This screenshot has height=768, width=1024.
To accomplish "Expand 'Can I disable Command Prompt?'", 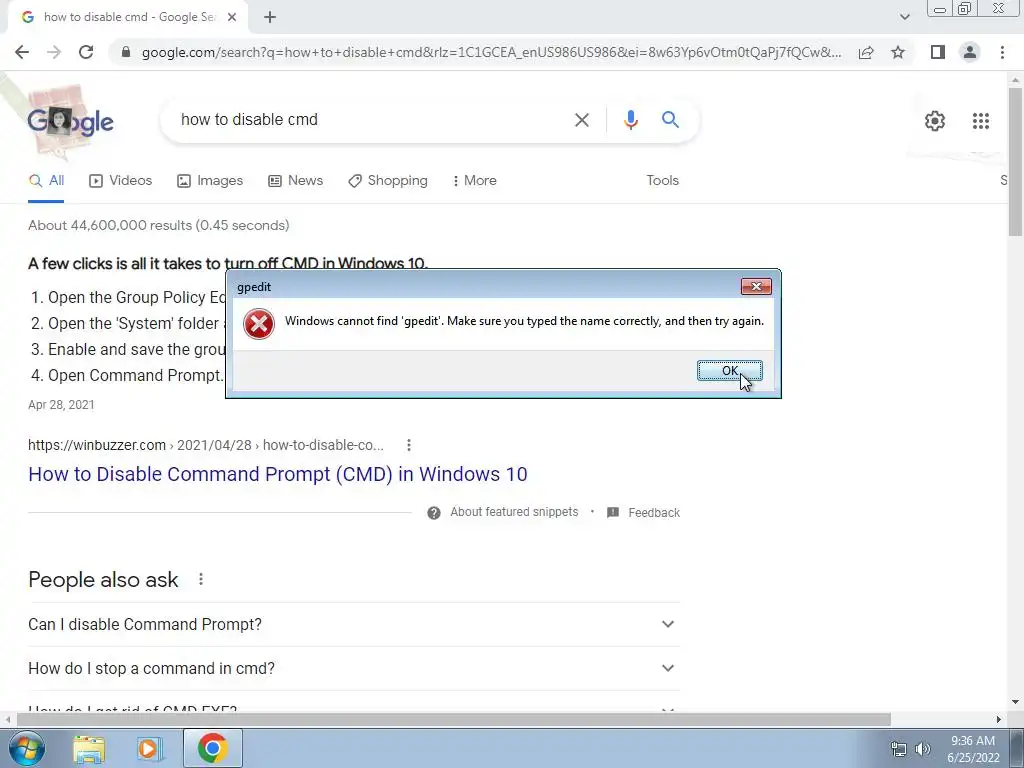I will (x=353, y=624).
